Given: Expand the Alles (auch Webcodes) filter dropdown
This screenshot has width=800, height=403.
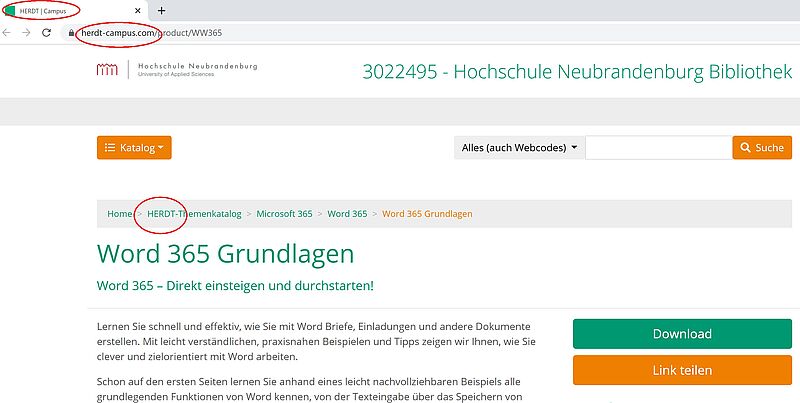Looking at the screenshot, I should click(x=519, y=147).
